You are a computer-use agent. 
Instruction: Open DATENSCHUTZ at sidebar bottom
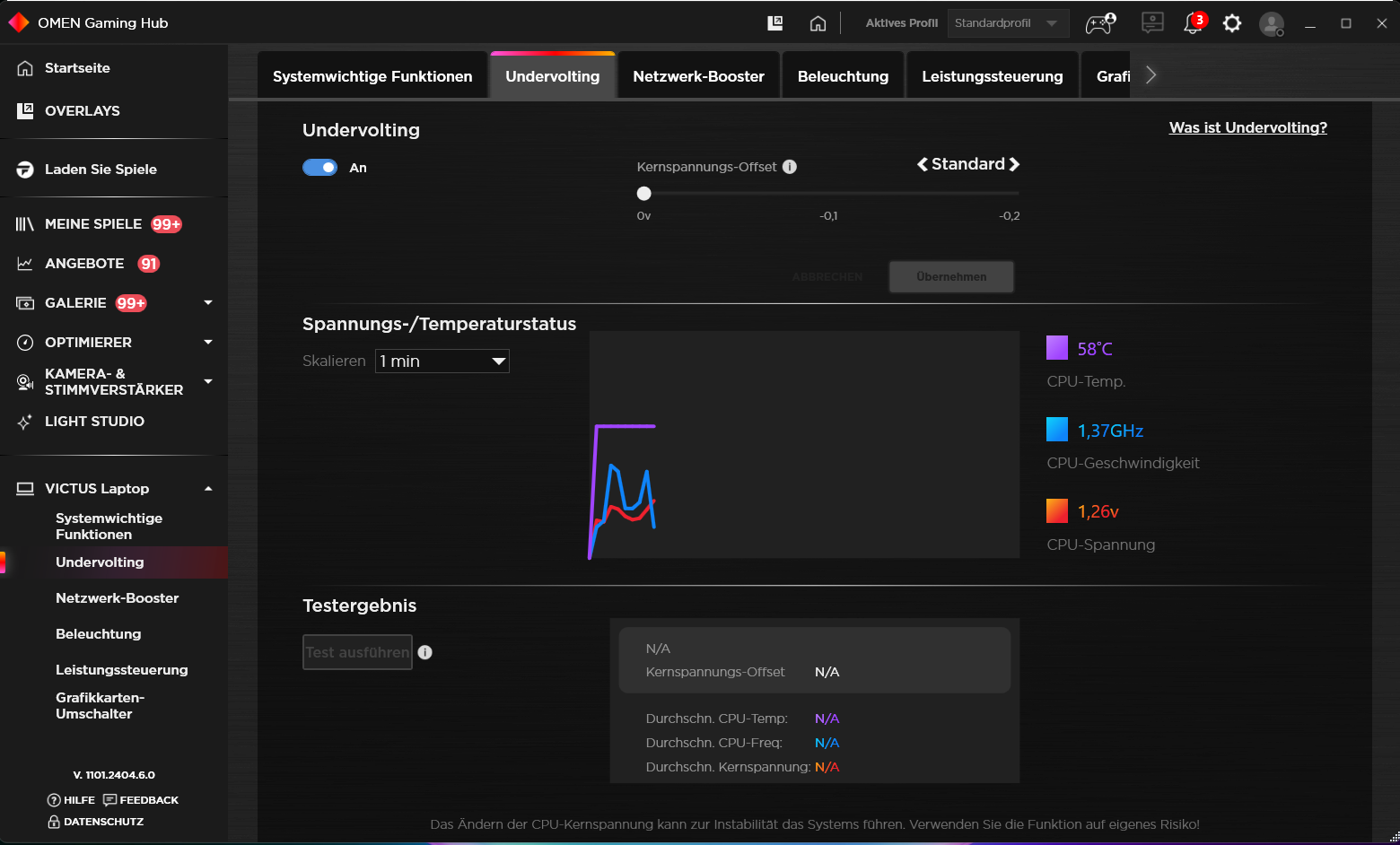click(x=95, y=822)
